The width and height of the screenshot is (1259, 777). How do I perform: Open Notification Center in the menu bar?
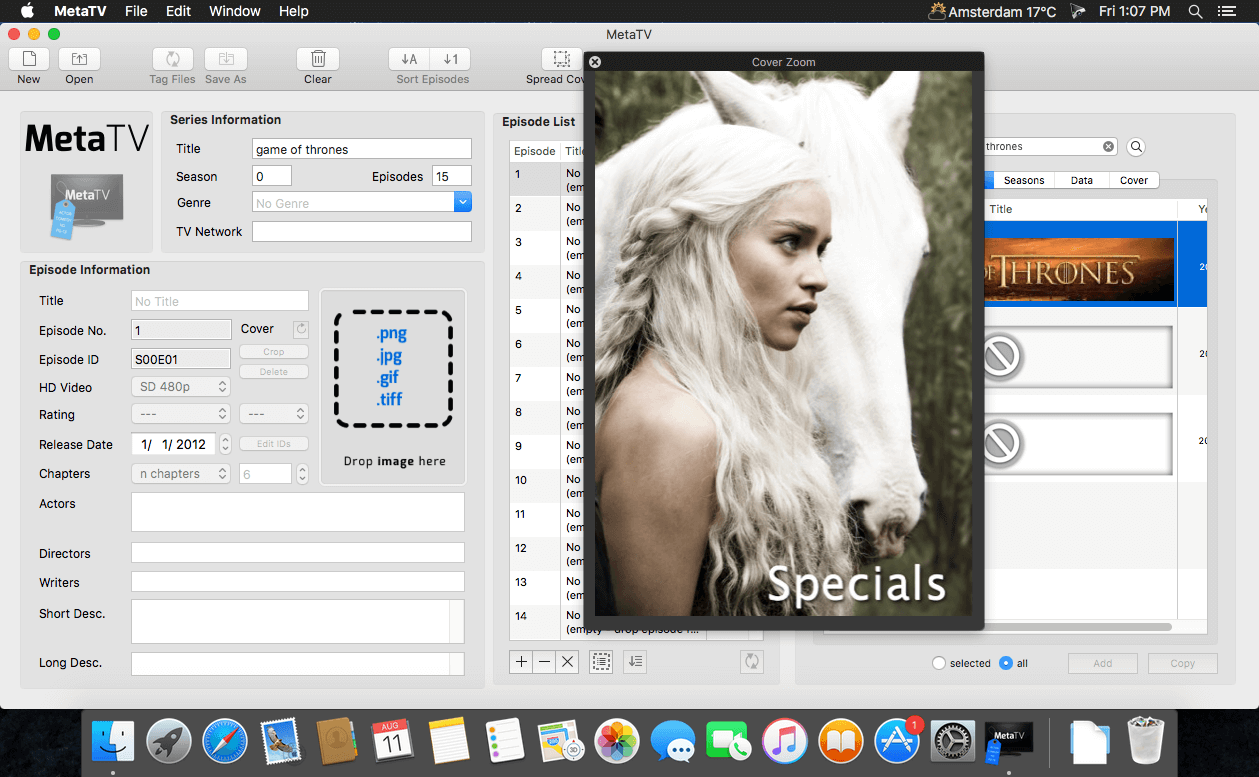[x=1228, y=11]
